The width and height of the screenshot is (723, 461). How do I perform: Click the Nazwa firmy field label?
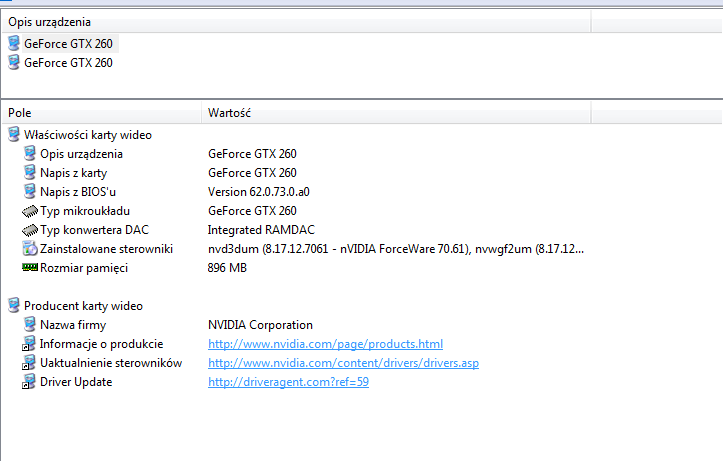[73, 325]
